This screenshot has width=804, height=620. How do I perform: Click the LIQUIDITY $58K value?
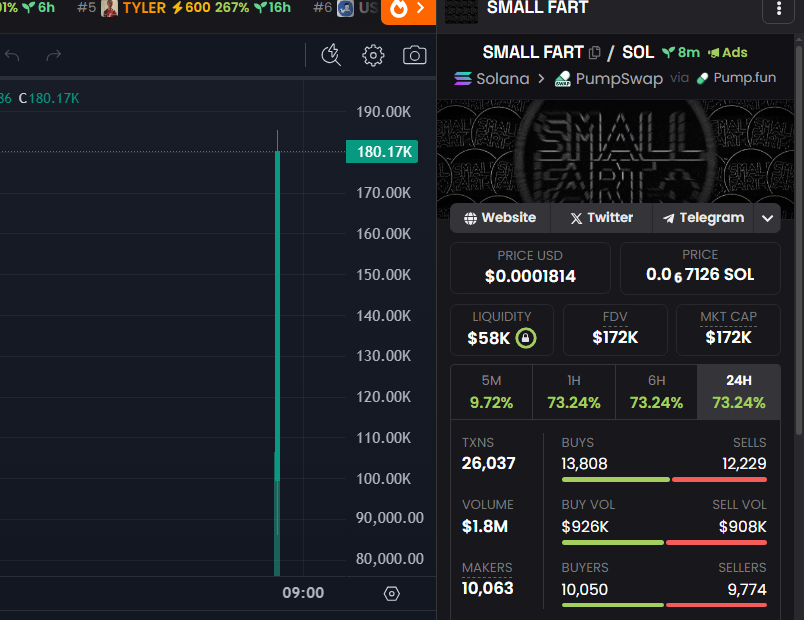pos(489,338)
